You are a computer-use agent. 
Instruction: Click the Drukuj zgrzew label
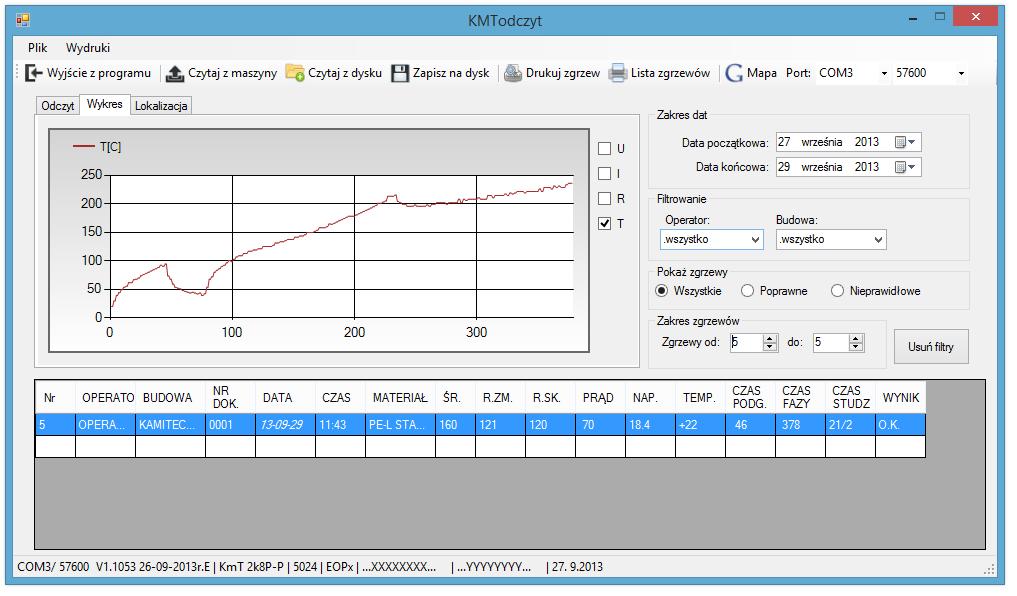tap(563, 73)
